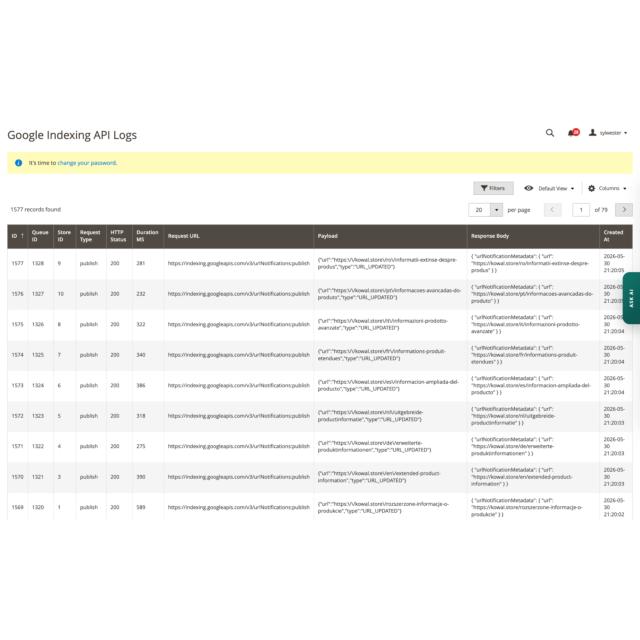Click Duration MS value 318
This screenshot has height=640, width=640.
coord(141,416)
